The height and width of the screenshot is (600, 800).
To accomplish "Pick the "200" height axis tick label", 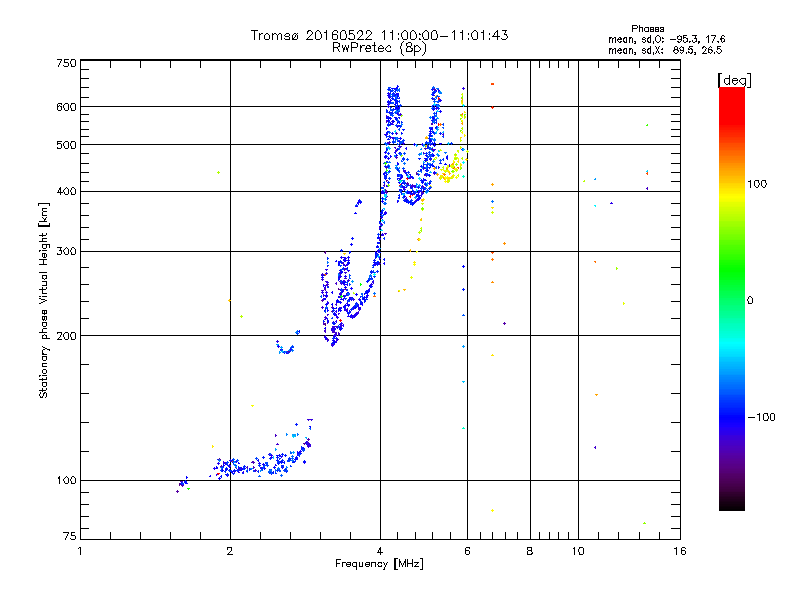I will click(66, 336).
